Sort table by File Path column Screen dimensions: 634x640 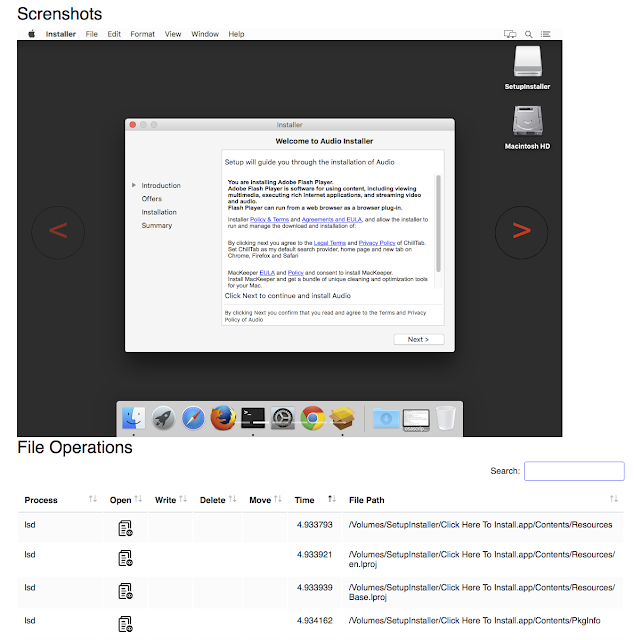coord(483,500)
